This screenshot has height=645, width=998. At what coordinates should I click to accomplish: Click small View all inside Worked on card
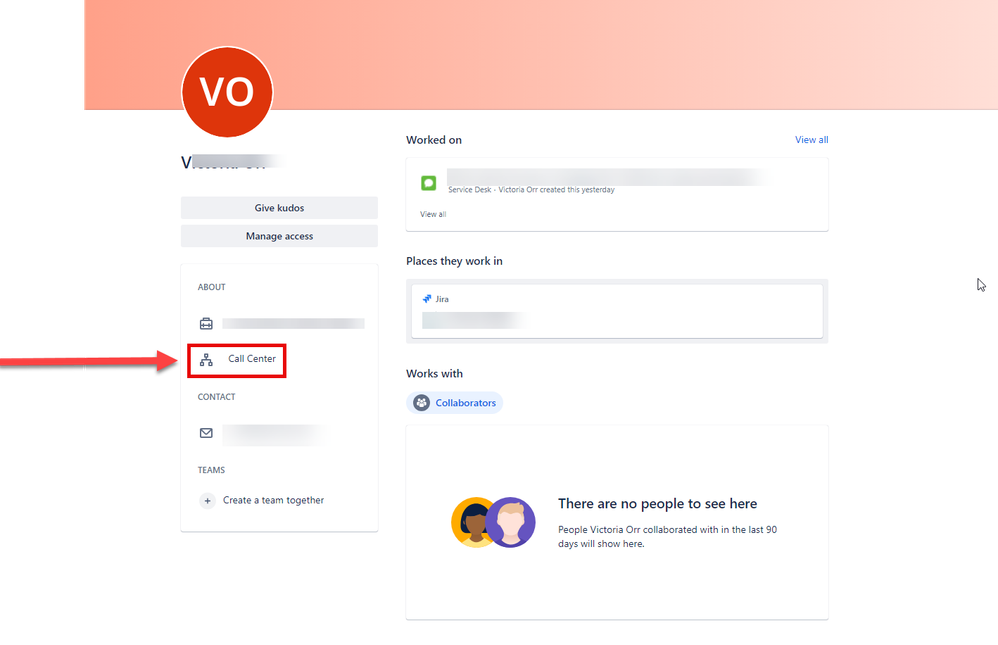[x=433, y=214]
